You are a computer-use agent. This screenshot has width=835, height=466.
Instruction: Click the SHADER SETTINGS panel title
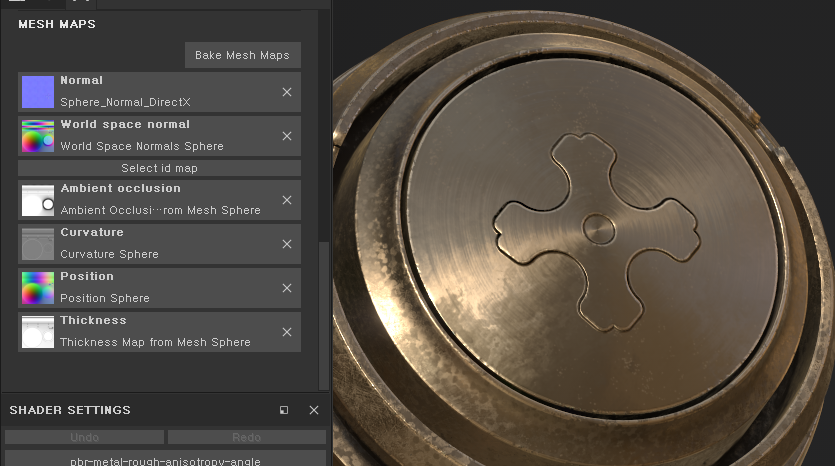click(70, 410)
